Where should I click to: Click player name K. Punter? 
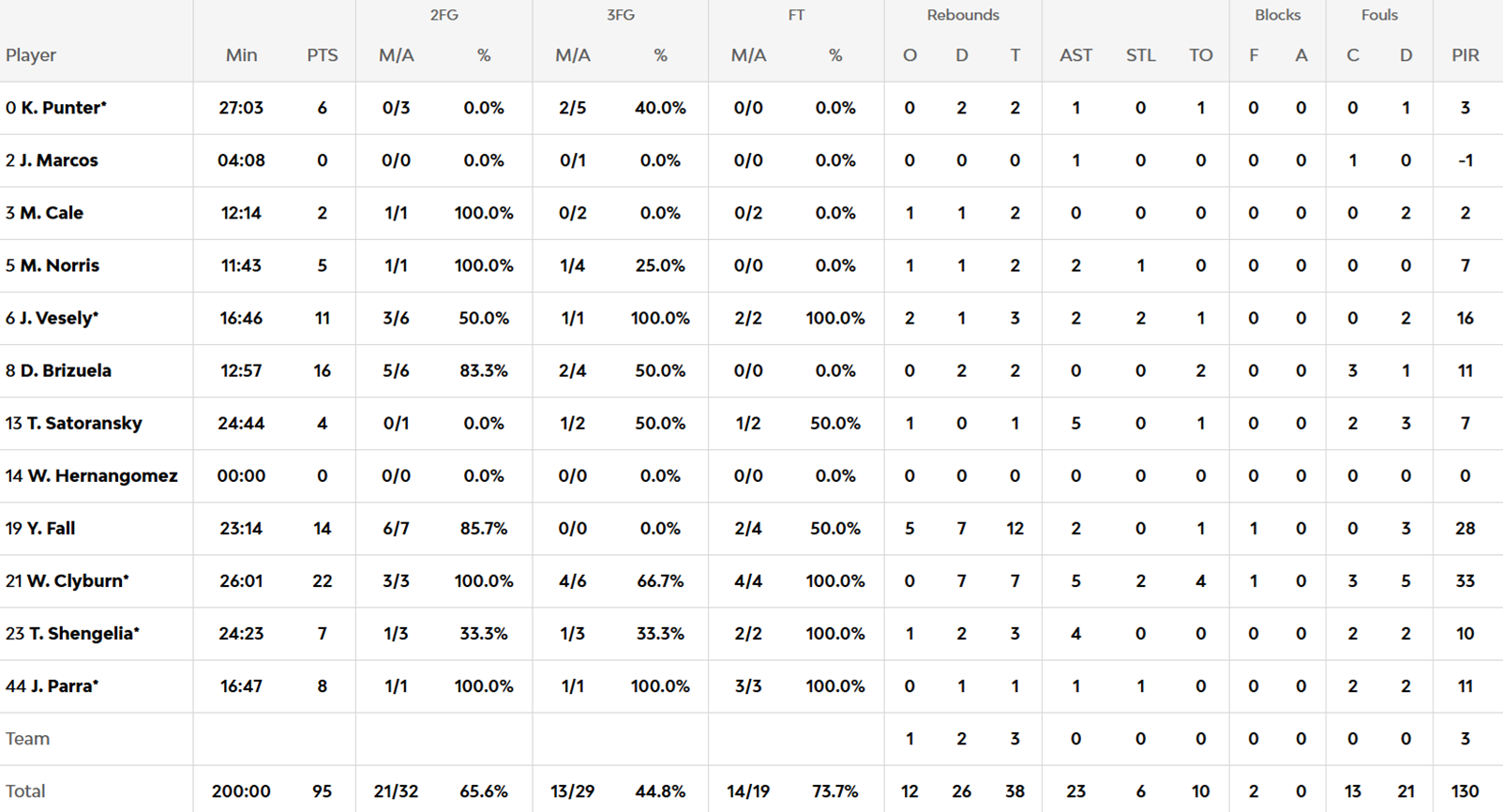point(63,108)
